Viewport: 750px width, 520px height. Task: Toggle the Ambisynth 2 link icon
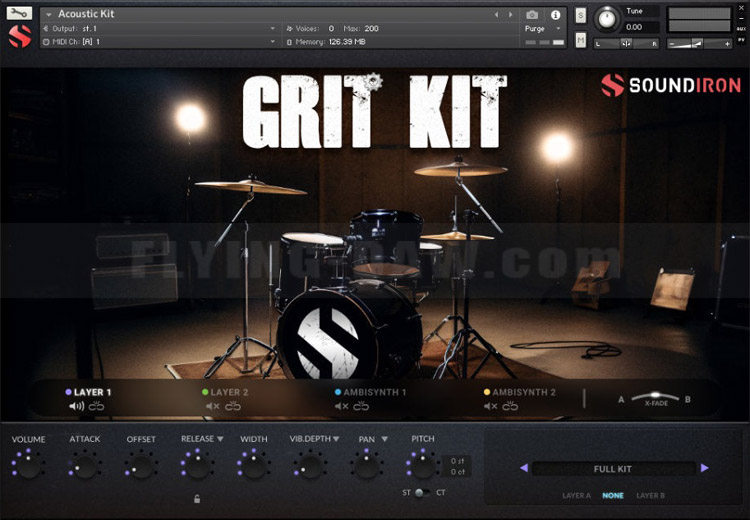(x=510, y=406)
